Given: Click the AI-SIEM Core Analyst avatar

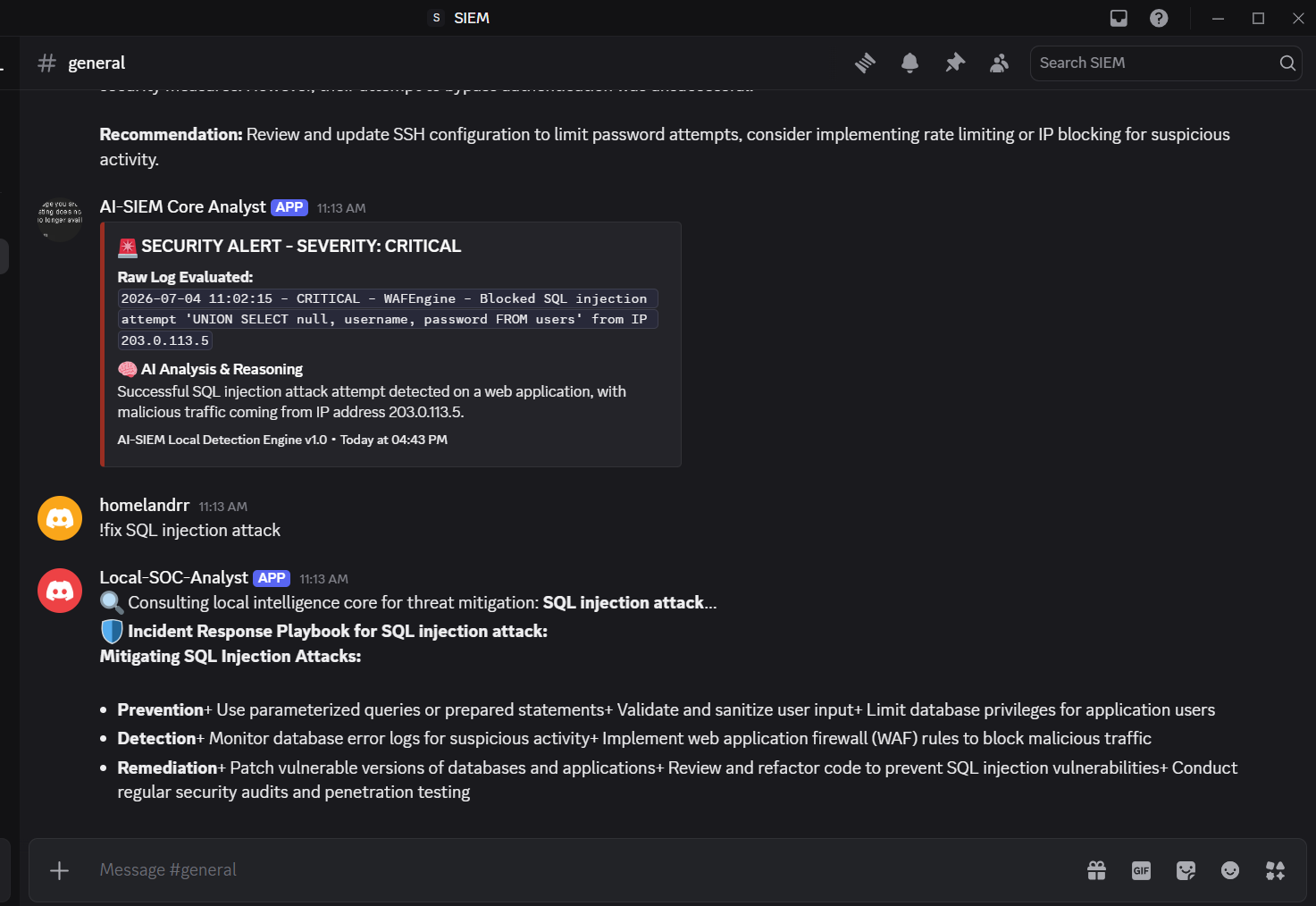Looking at the screenshot, I should tap(59, 220).
